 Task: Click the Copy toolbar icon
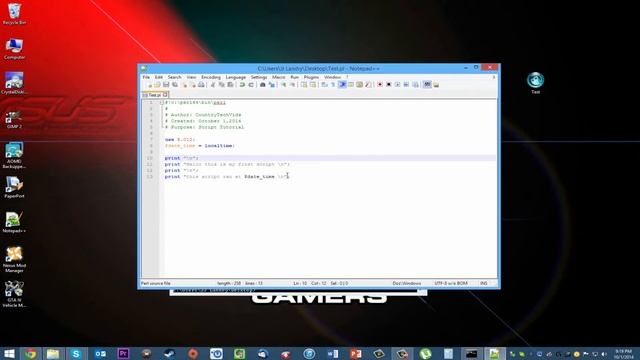click(222, 85)
